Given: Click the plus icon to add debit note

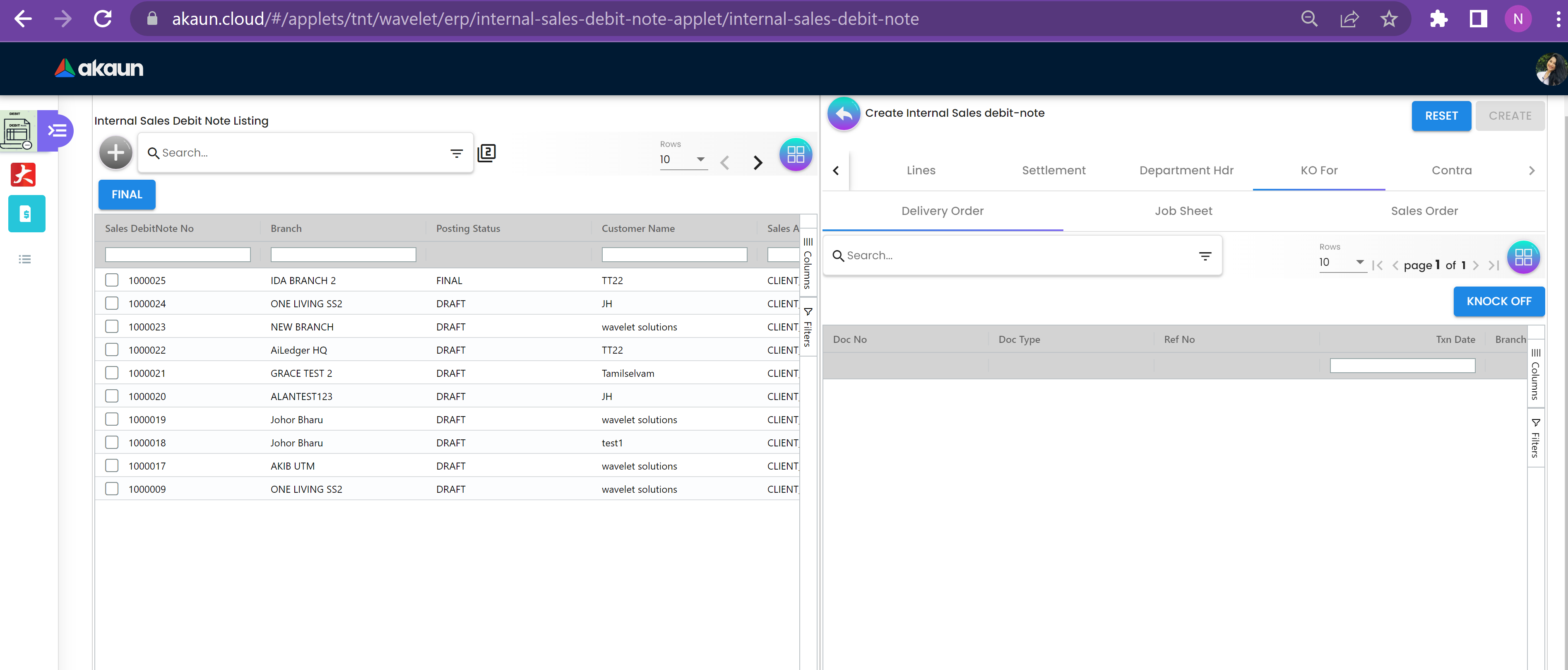Looking at the screenshot, I should (115, 153).
